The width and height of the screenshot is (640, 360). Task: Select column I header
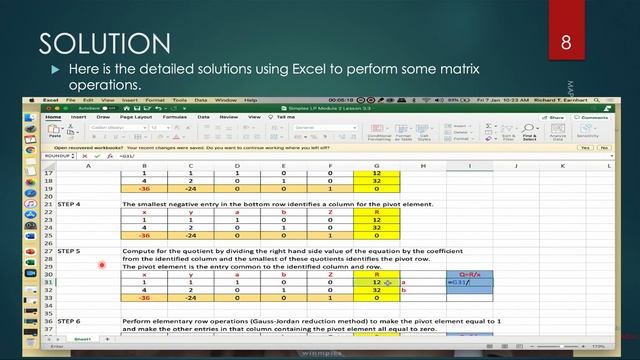coord(469,166)
